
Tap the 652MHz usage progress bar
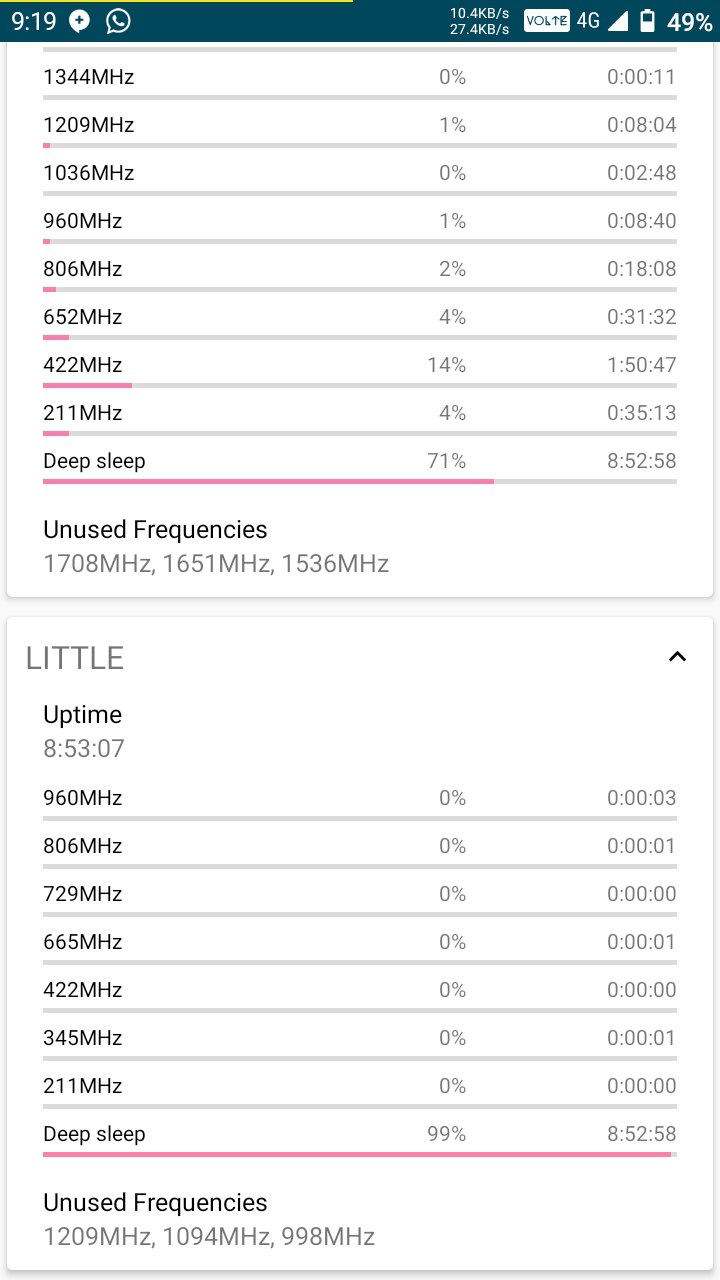click(x=360, y=337)
